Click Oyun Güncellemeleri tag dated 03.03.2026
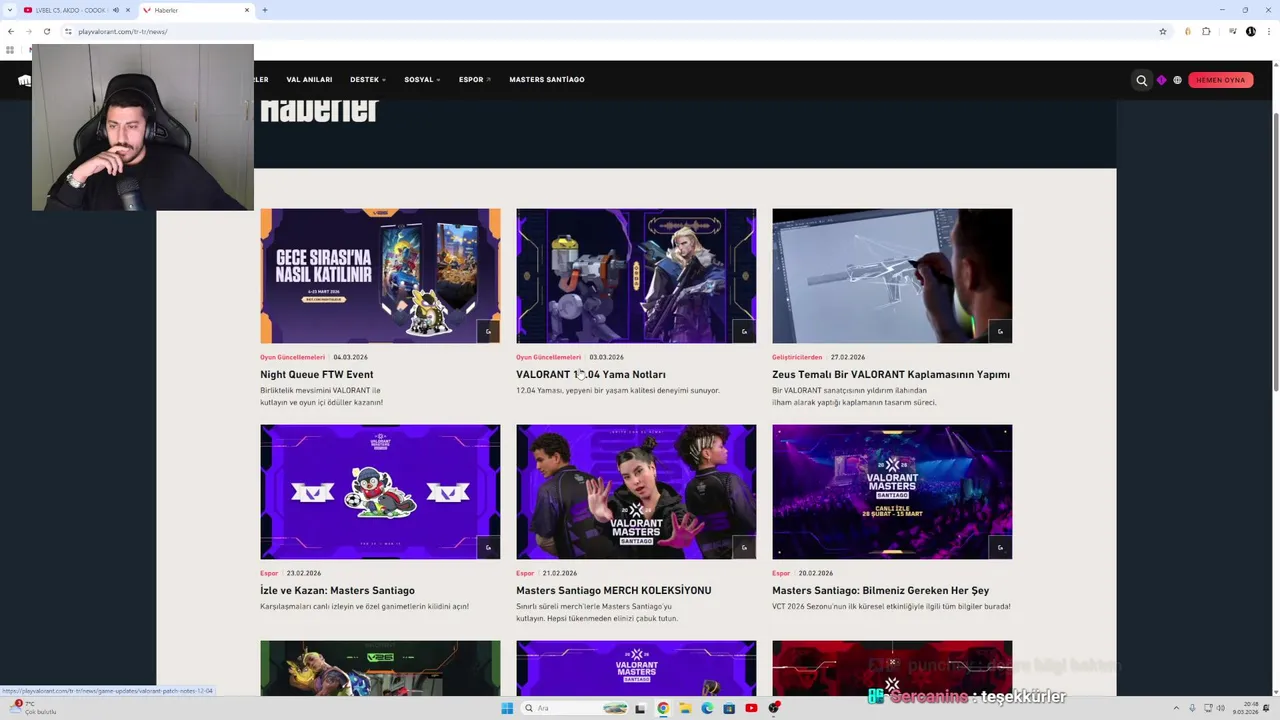This screenshot has height=720, width=1280. click(x=548, y=357)
